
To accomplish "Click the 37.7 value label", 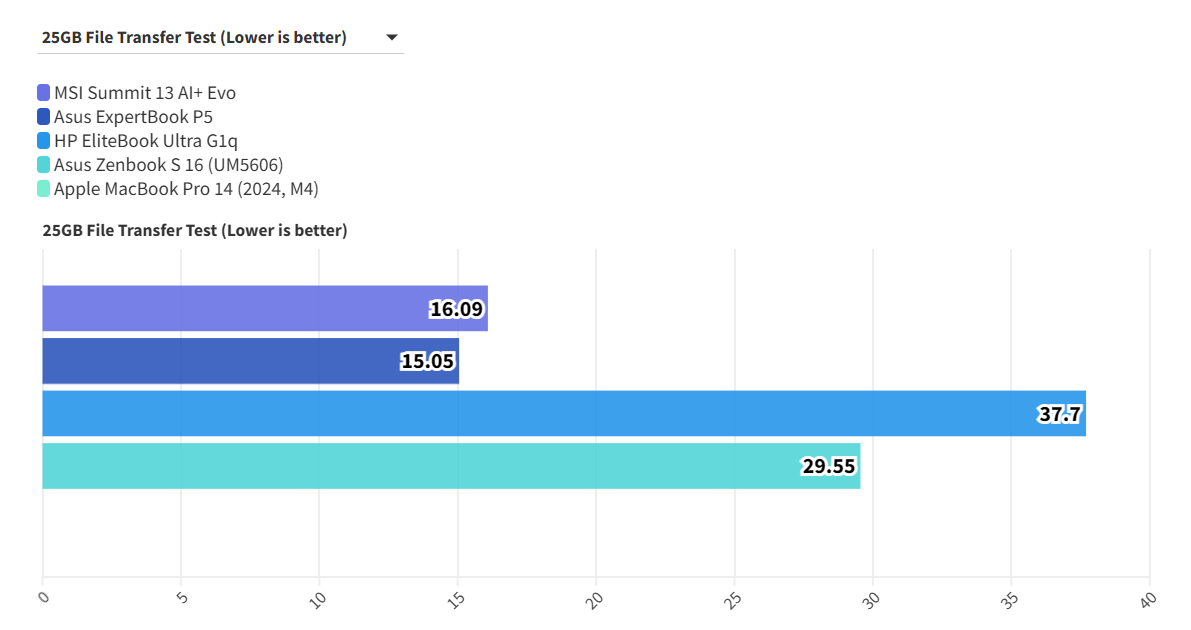I will coord(1060,414).
